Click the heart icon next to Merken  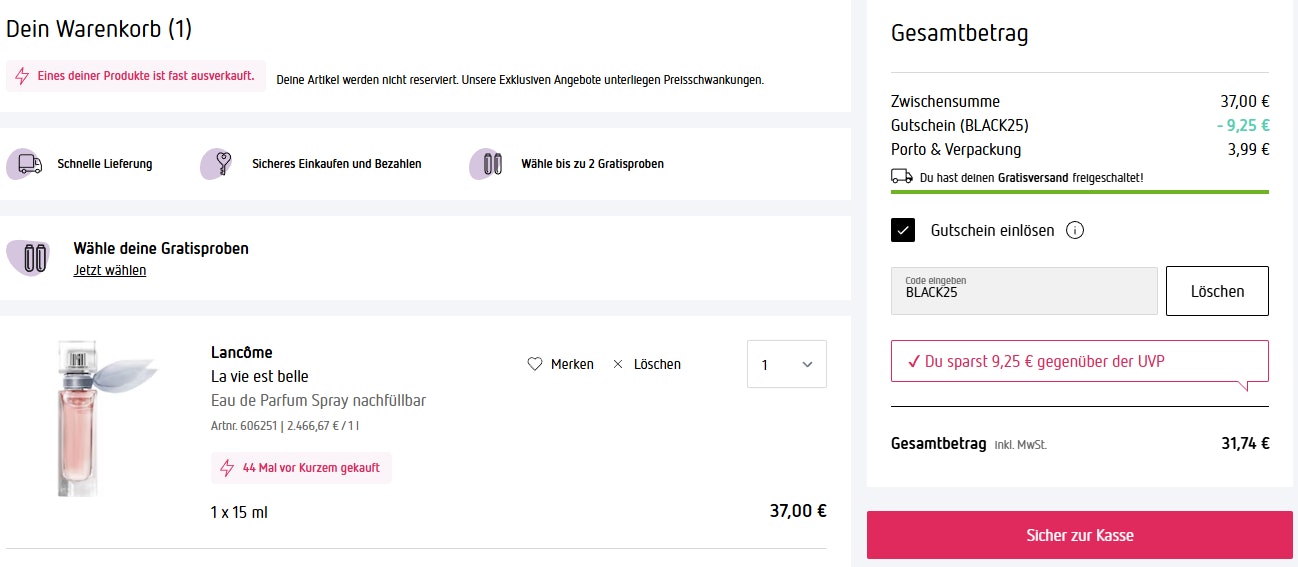[535, 364]
